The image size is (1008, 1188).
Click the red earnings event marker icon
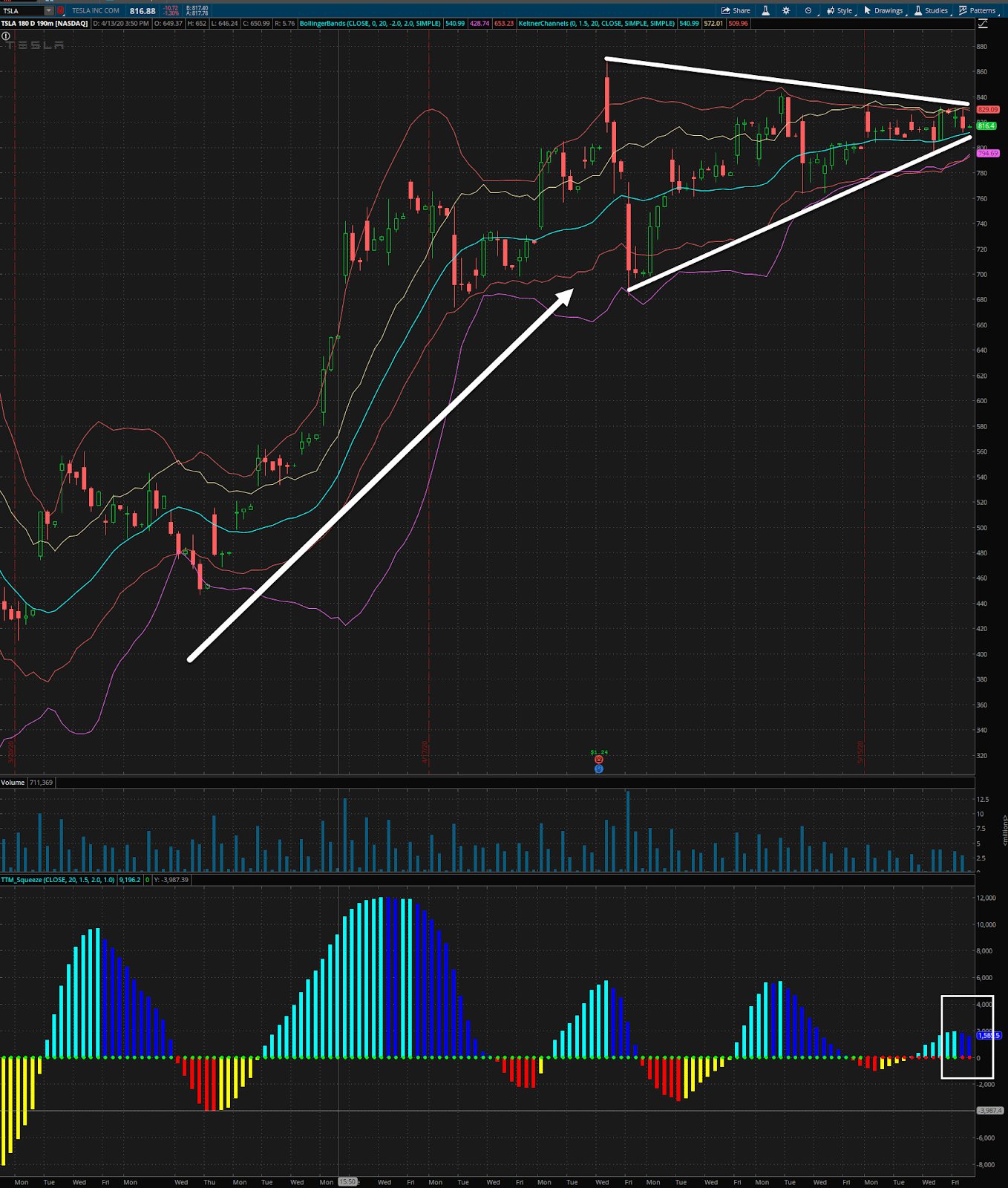pyautogui.click(x=599, y=760)
